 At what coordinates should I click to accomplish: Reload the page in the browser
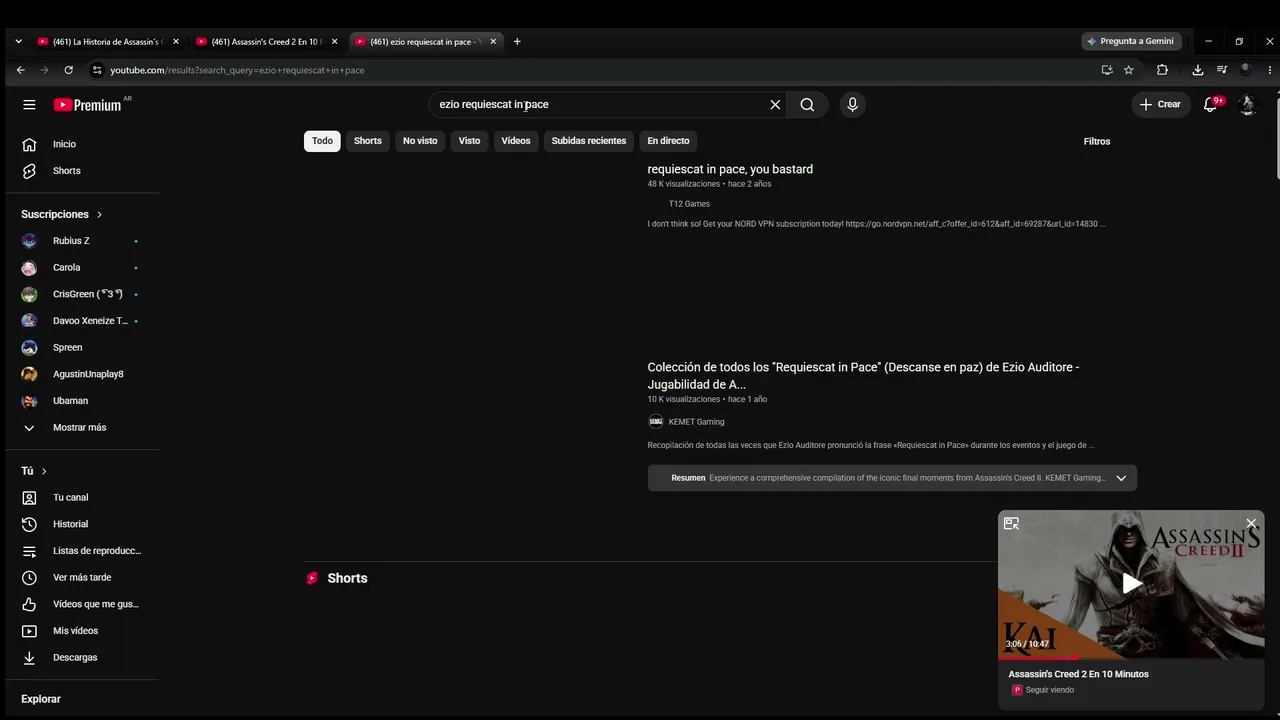pyautogui.click(x=68, y=70)
